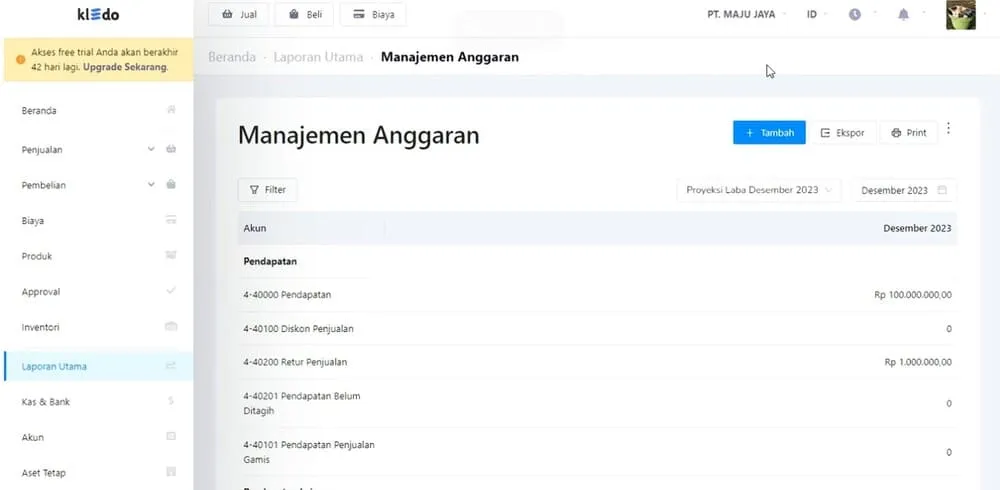This screenshot has height=490, width=1000.
Task: Open the Proyeksi Laba Desember 2023 dropdown
Action: pos(759,190)
